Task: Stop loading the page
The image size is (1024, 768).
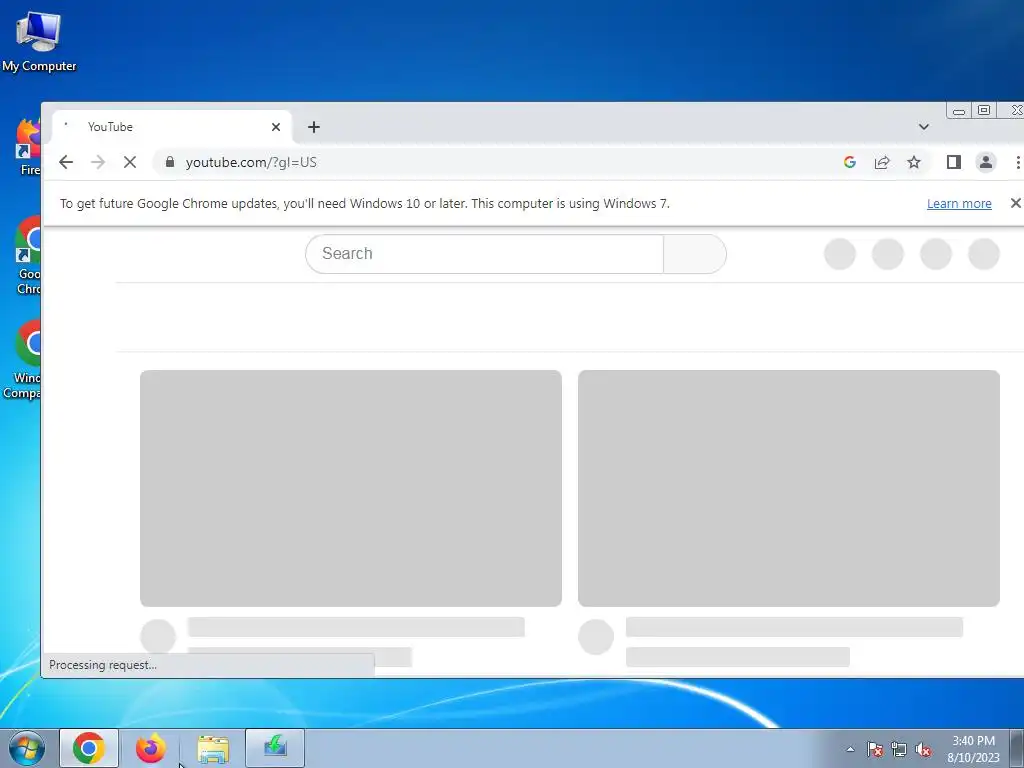Action: [x=130, y=162]
